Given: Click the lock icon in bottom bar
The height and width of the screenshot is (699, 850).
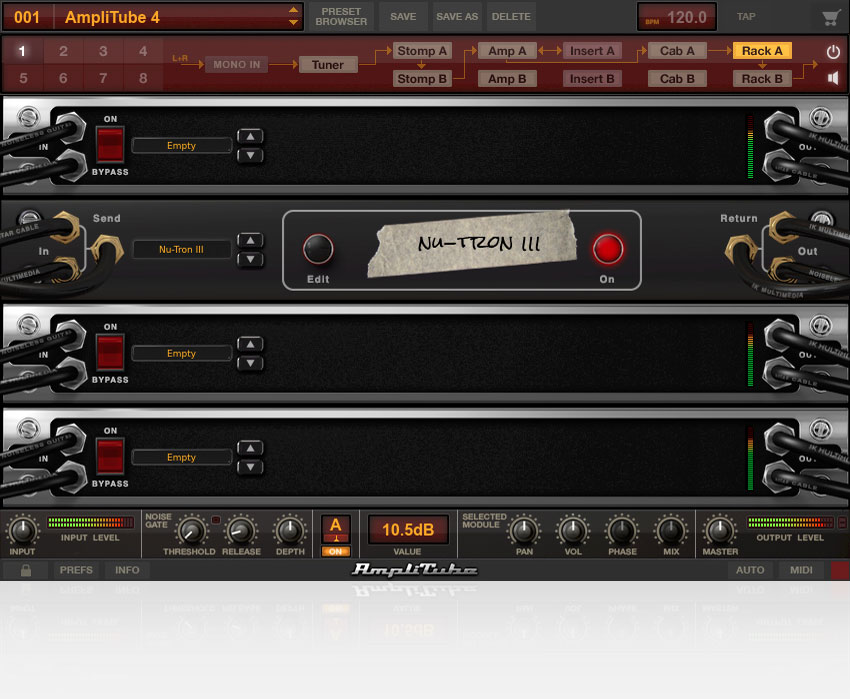Looking at the screenshot, I should coord(25,570).
